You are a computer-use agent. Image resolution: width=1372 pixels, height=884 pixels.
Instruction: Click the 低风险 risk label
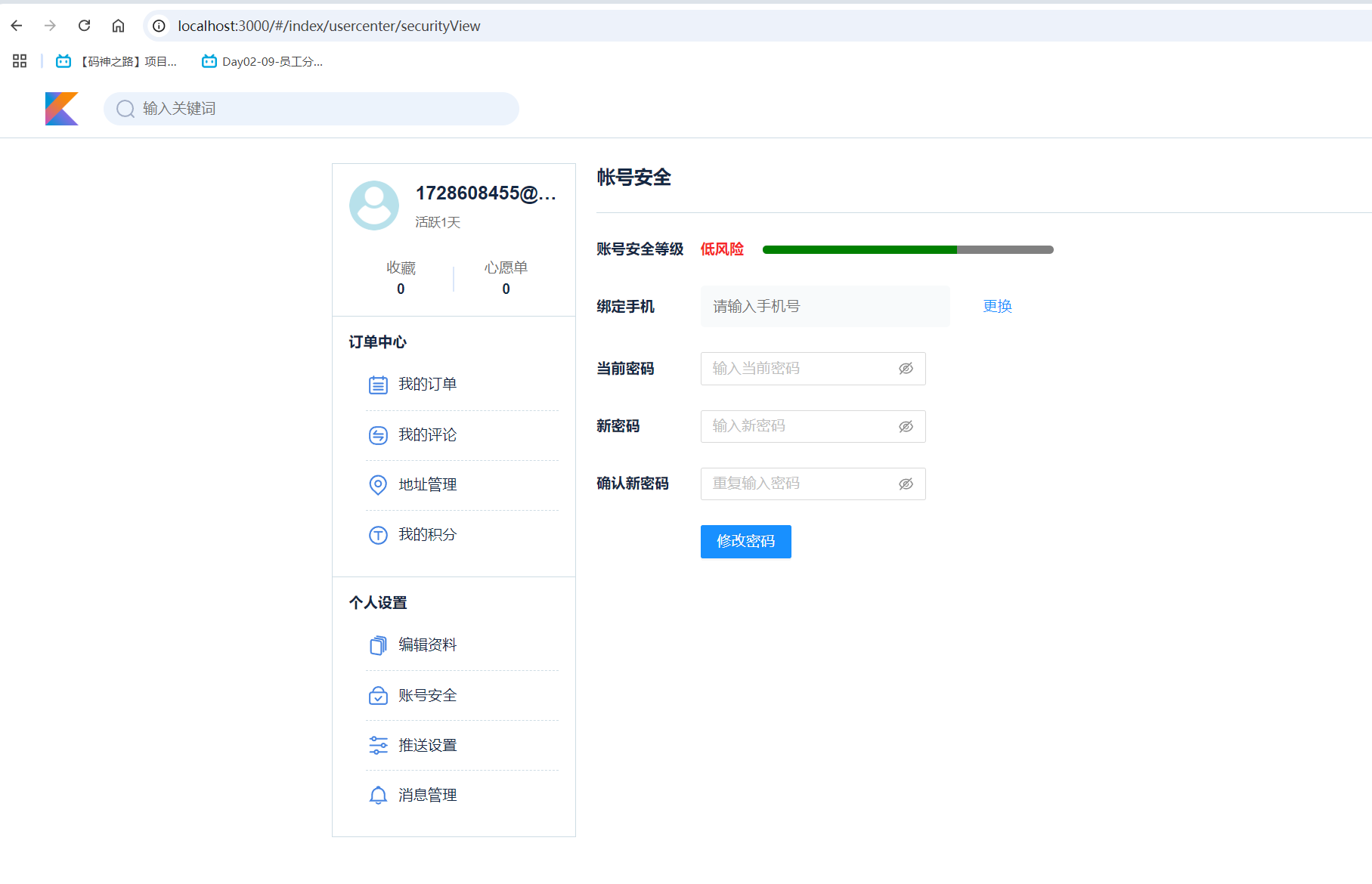click(722, 249)
